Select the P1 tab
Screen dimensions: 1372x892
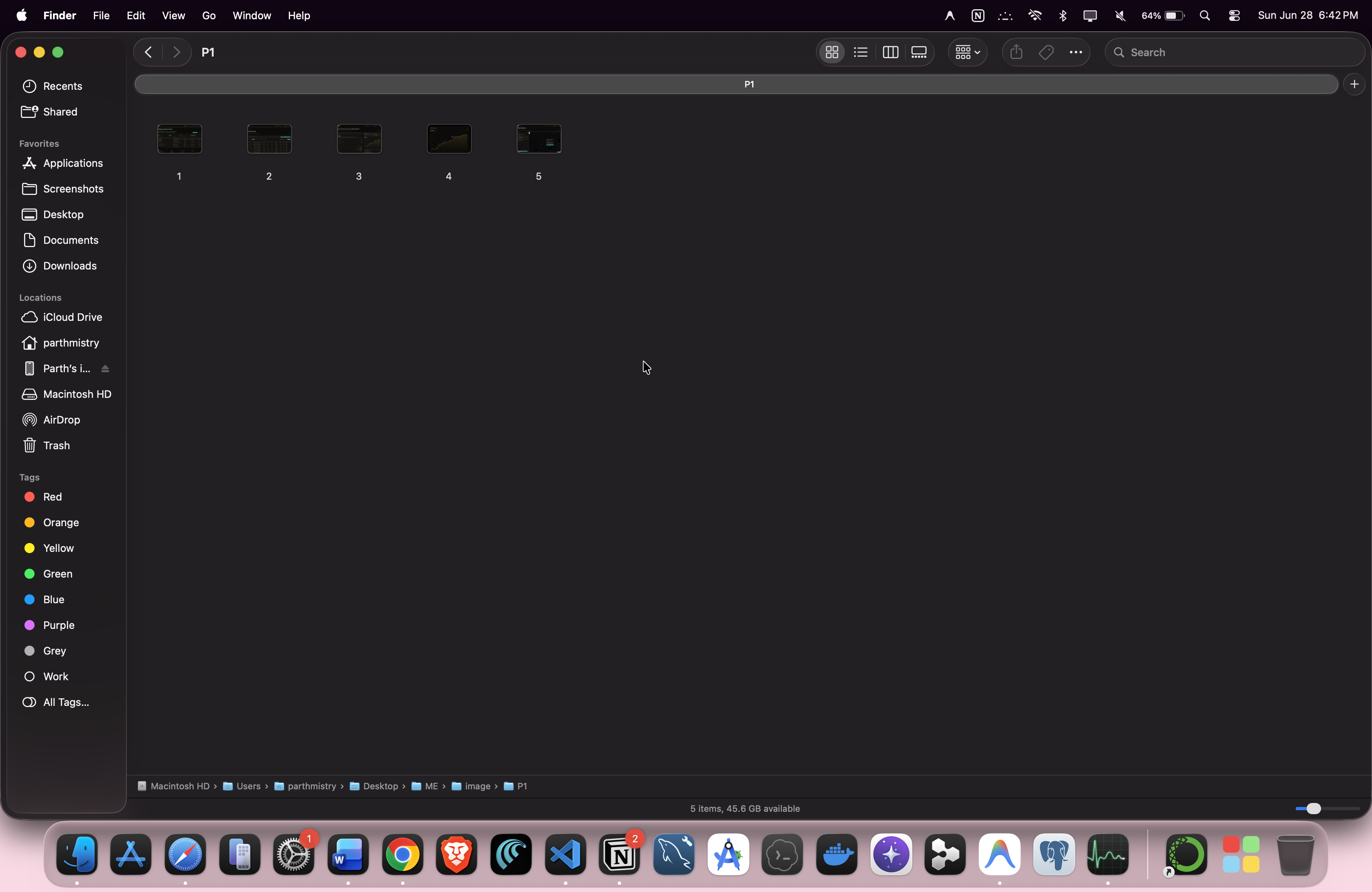[736, 85]
